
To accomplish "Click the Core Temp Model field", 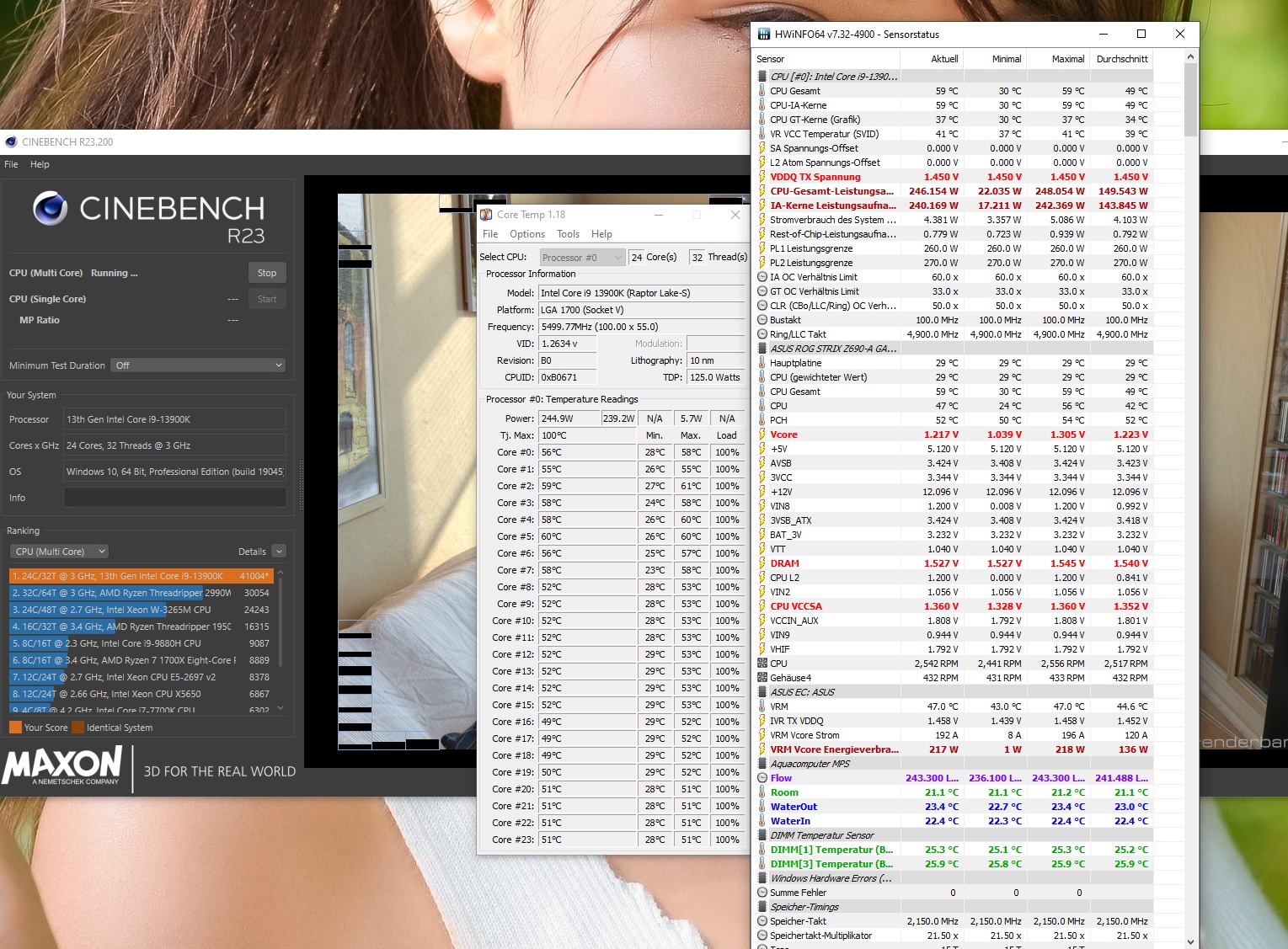I will point(640,293).
